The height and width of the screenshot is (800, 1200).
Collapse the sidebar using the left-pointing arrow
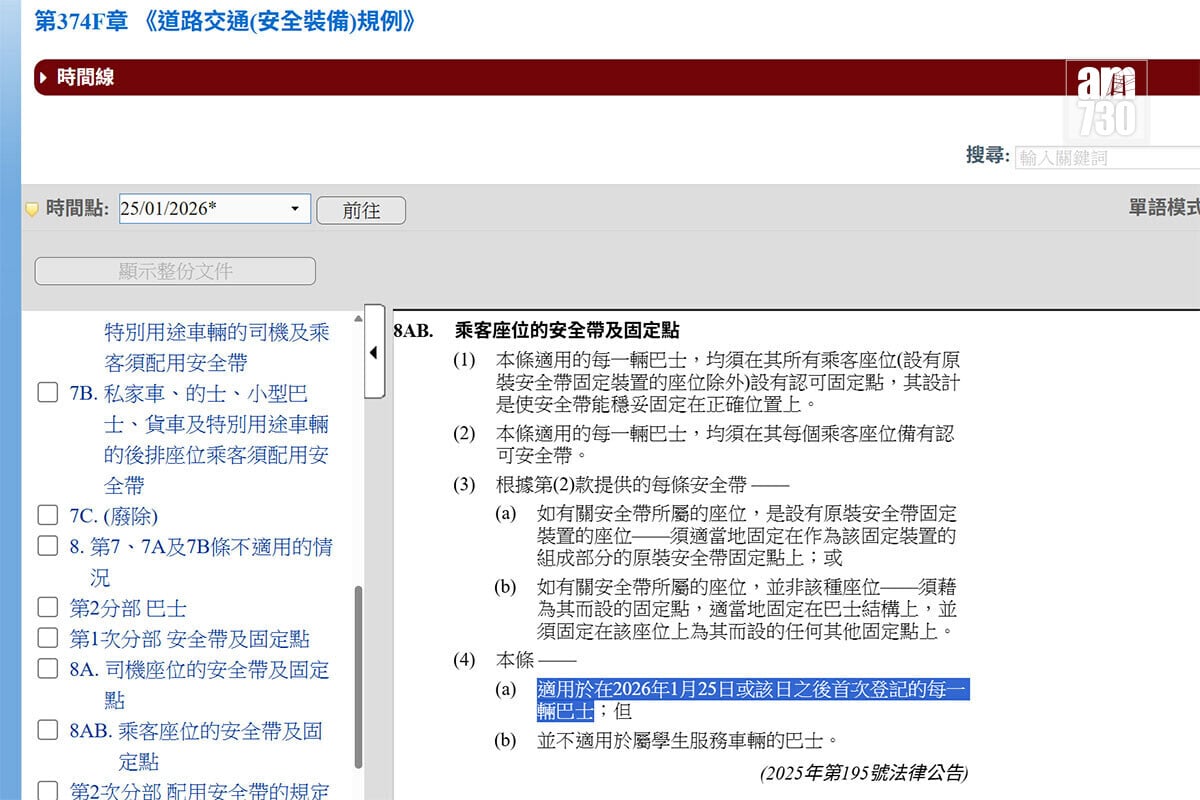tap(374, 352)
